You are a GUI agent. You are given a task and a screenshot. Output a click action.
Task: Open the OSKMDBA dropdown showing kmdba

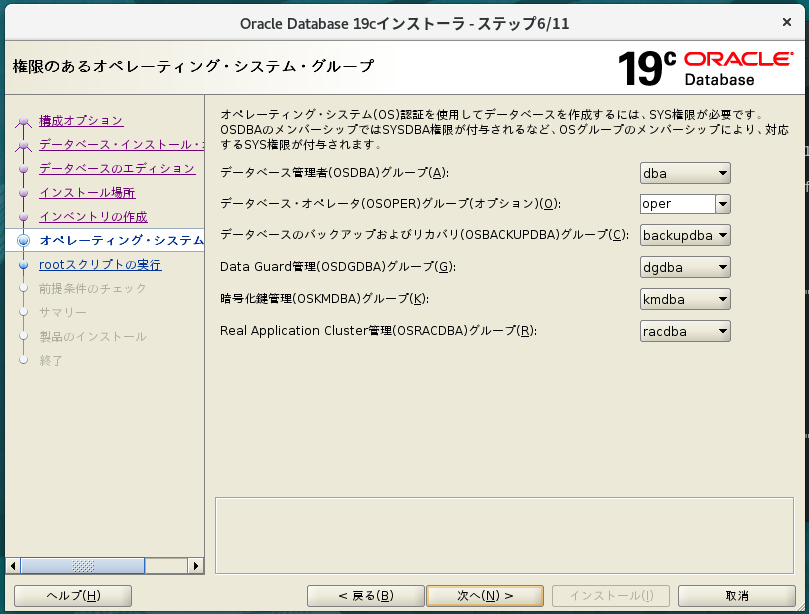click(x=685, y=299)
